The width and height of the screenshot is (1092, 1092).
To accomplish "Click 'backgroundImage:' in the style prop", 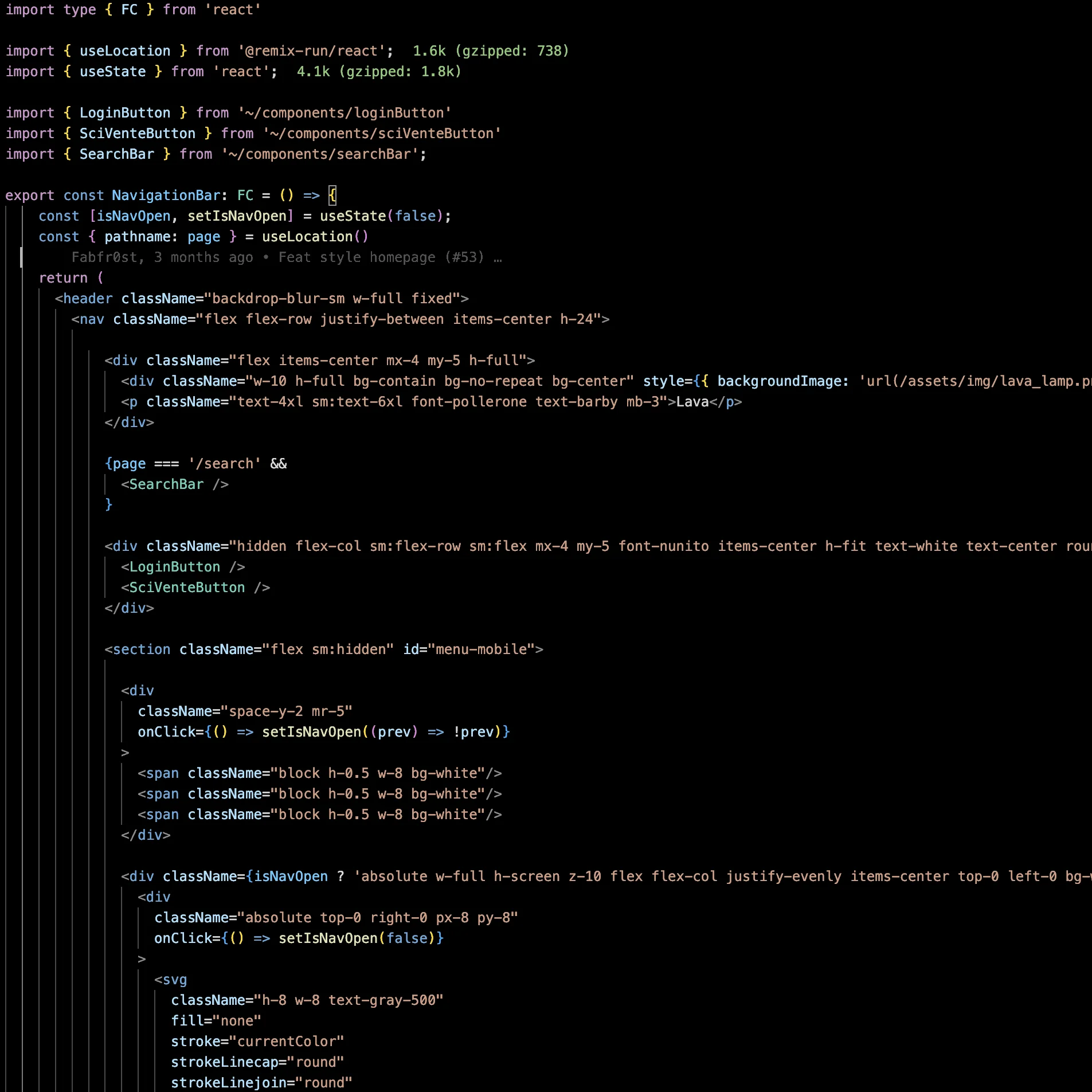I will (x=783, y=381).
